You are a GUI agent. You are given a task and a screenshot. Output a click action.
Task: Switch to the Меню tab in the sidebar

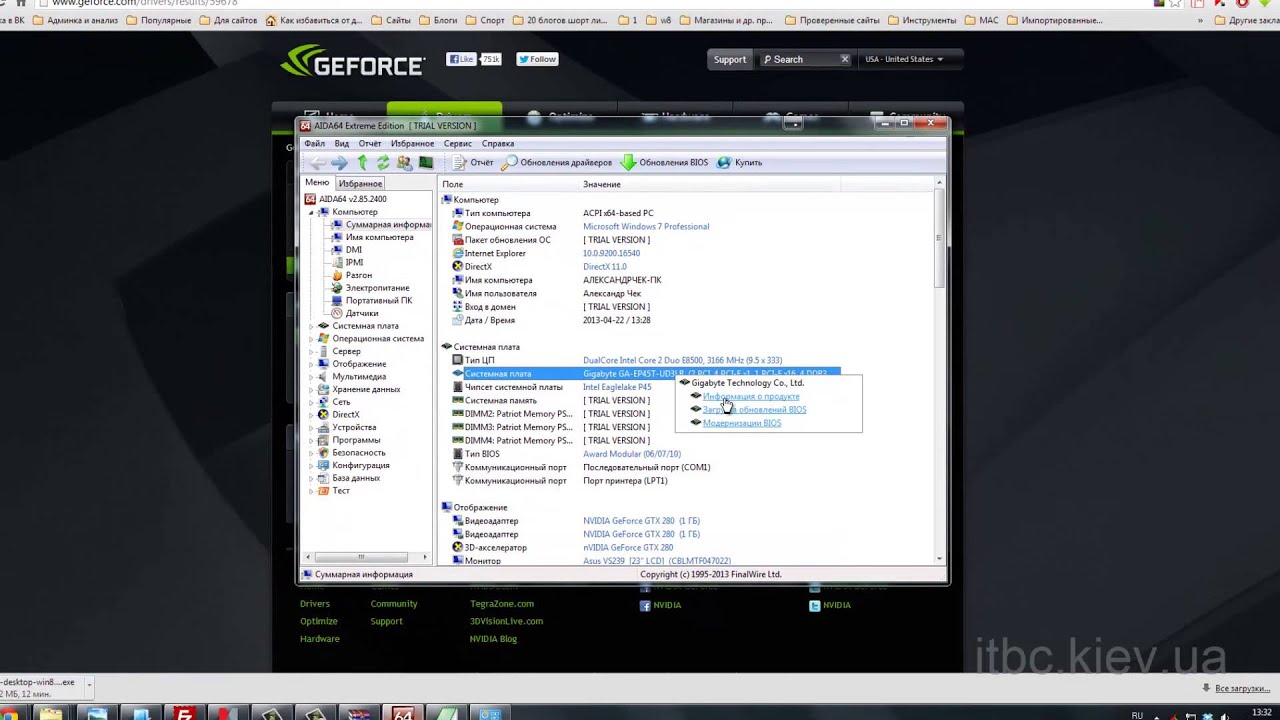point(317,183)
